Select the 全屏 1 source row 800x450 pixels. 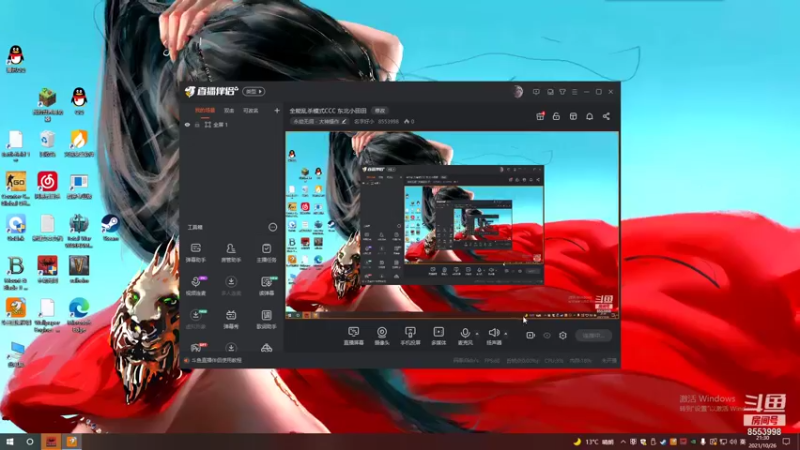(232, 124)
